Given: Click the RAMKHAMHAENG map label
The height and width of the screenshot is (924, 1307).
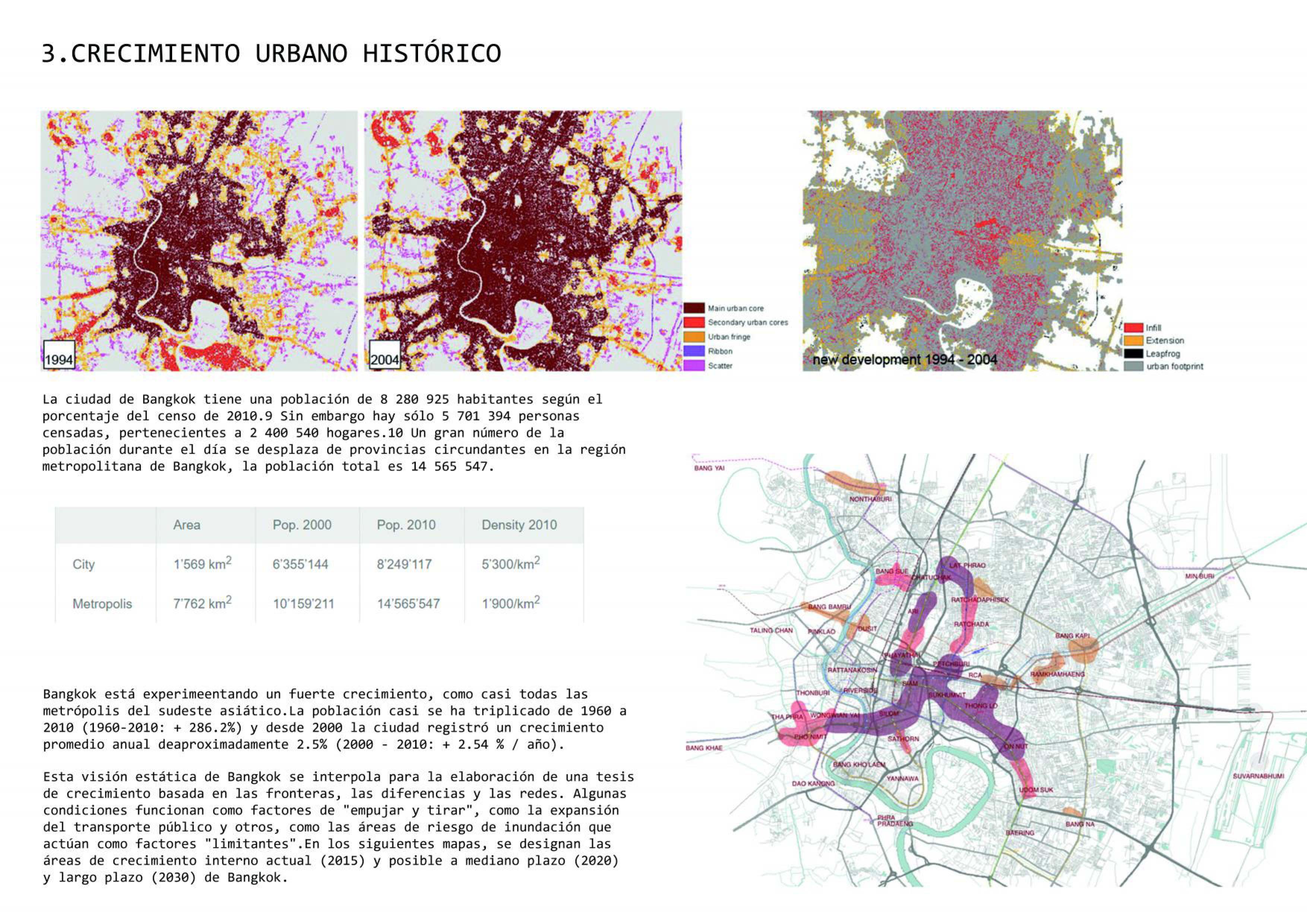Looking at the screenshot, I should (x=1058, y=674).
